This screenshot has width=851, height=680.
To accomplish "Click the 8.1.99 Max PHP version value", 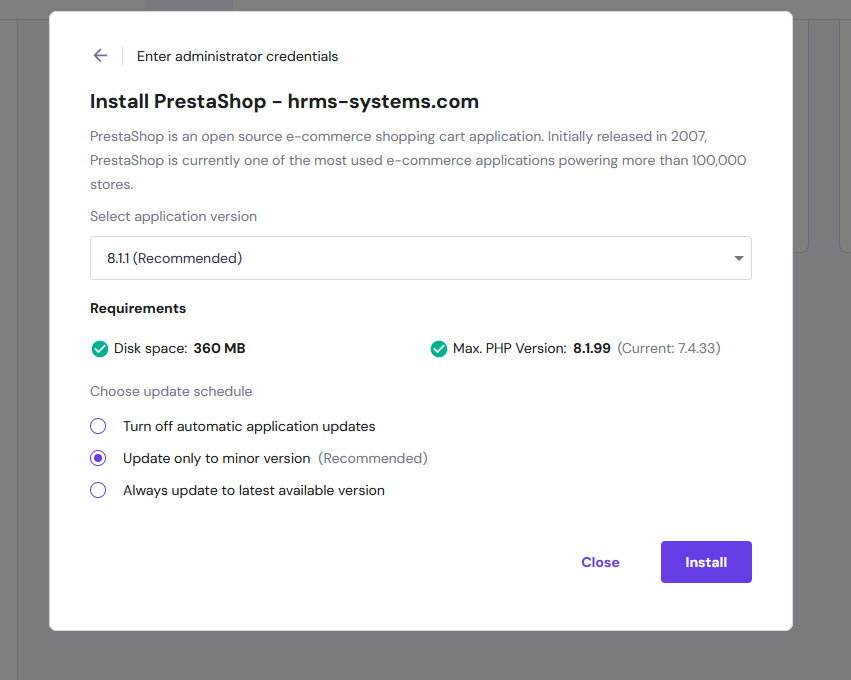I will 591,349.
